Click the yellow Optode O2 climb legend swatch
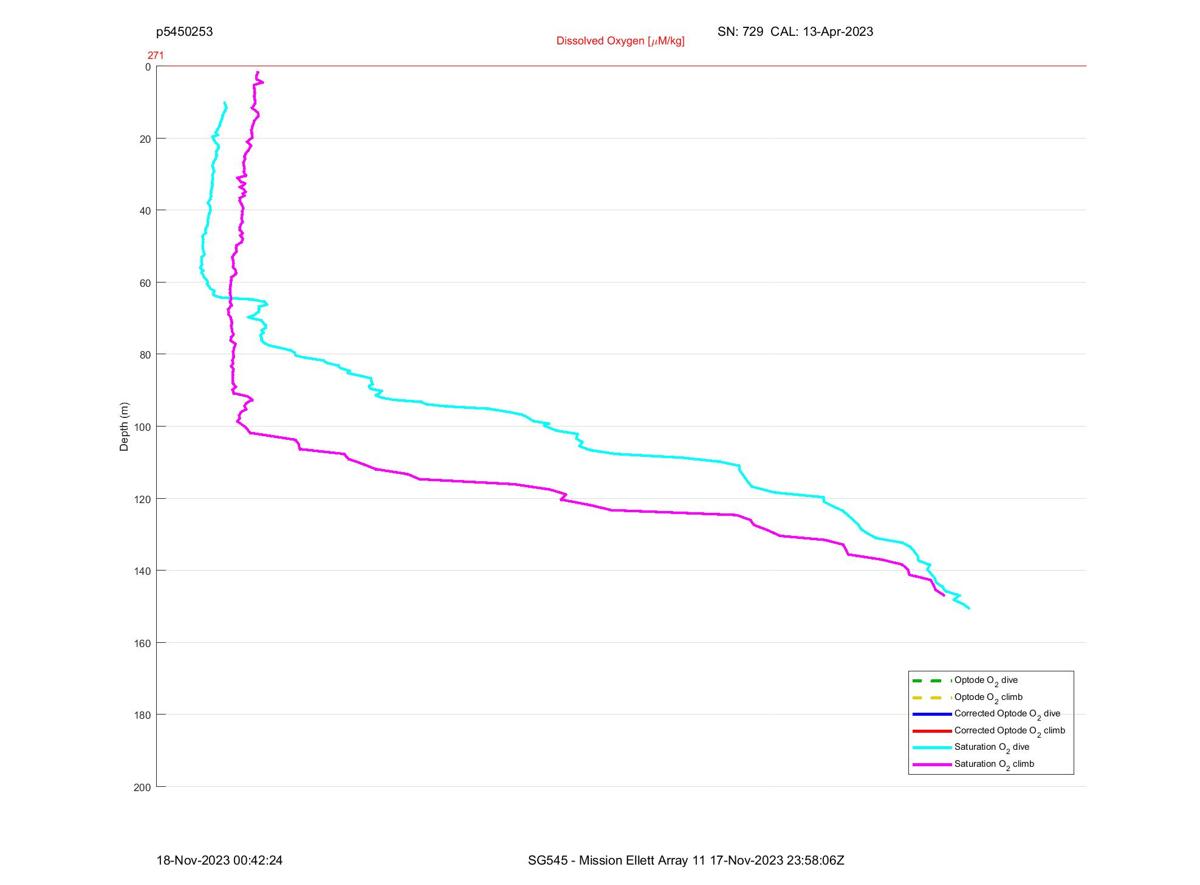This screenshot has height=885, width=1200. coord(931,697)
